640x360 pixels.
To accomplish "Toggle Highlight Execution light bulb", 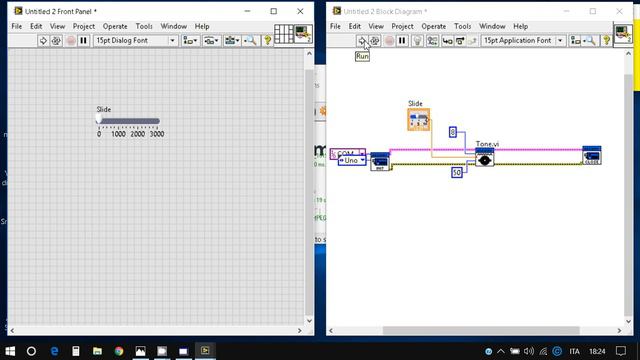I will point(417,40).
